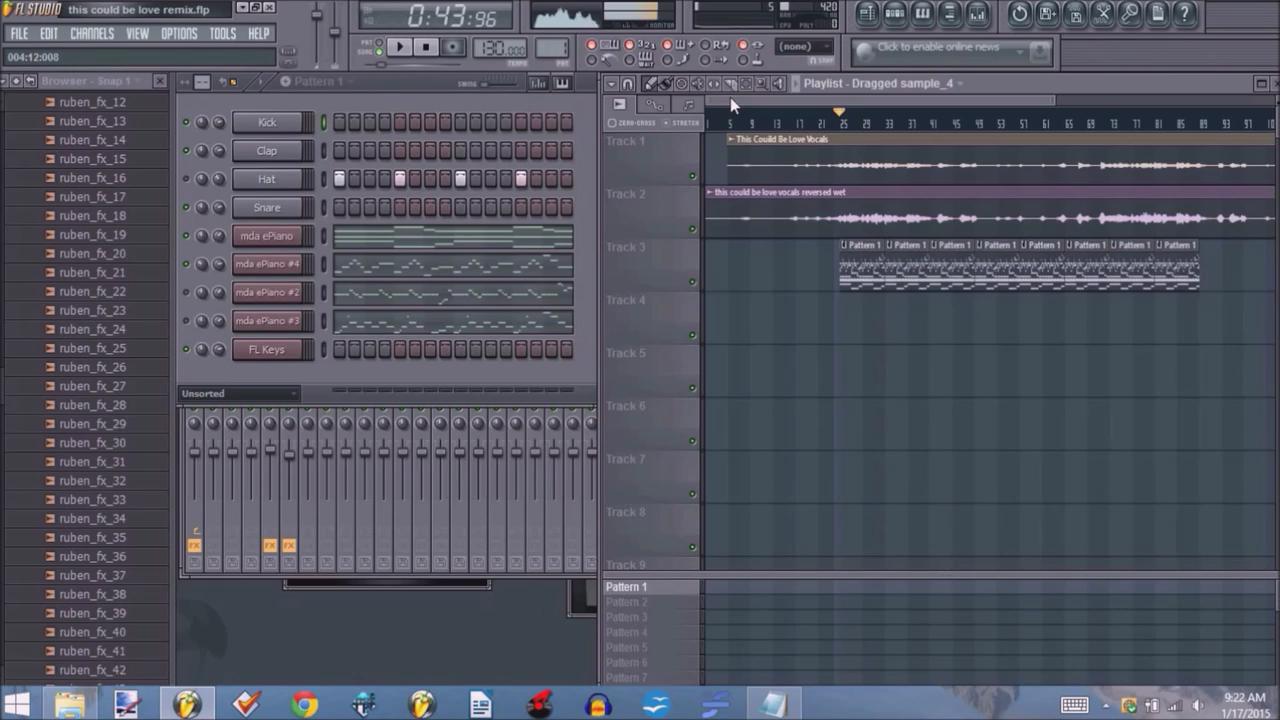Click the FL Keys channel button
Image resolution: width=1280 pixels, height=720 pixels.
tap(267, 350)
